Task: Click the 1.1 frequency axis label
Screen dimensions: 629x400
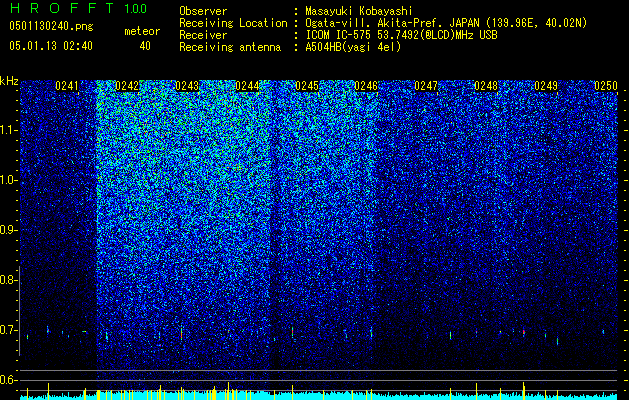Action: pyautogui.click(x=9, y=130)
